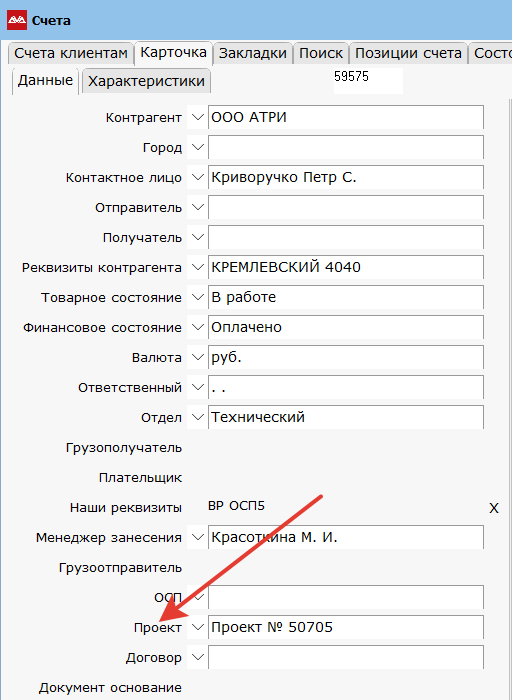Expand the Менеджер занесения dropdown
This screenshot has width=512, height=700.
point(197,537)
